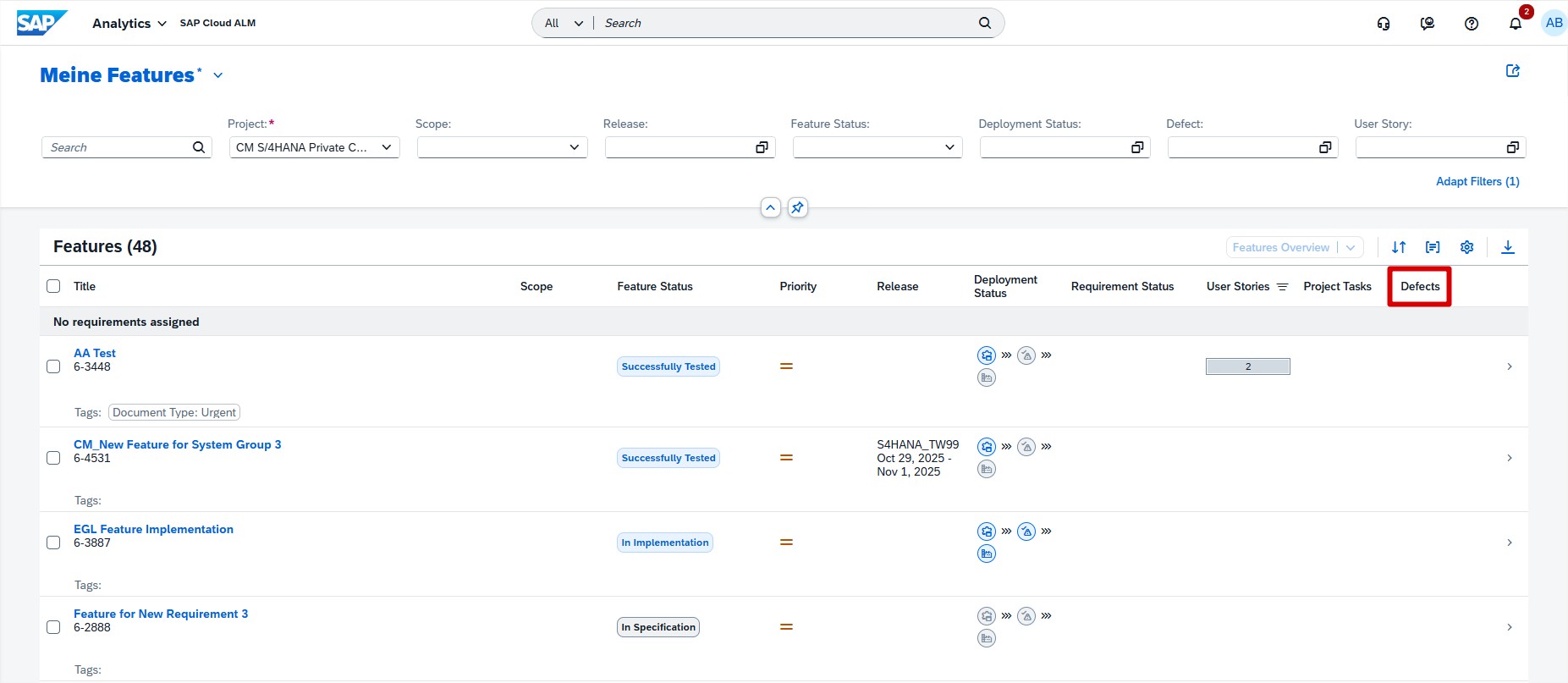
Task: Expand the Feature Status filter dropdown
Action: point(877,147)
